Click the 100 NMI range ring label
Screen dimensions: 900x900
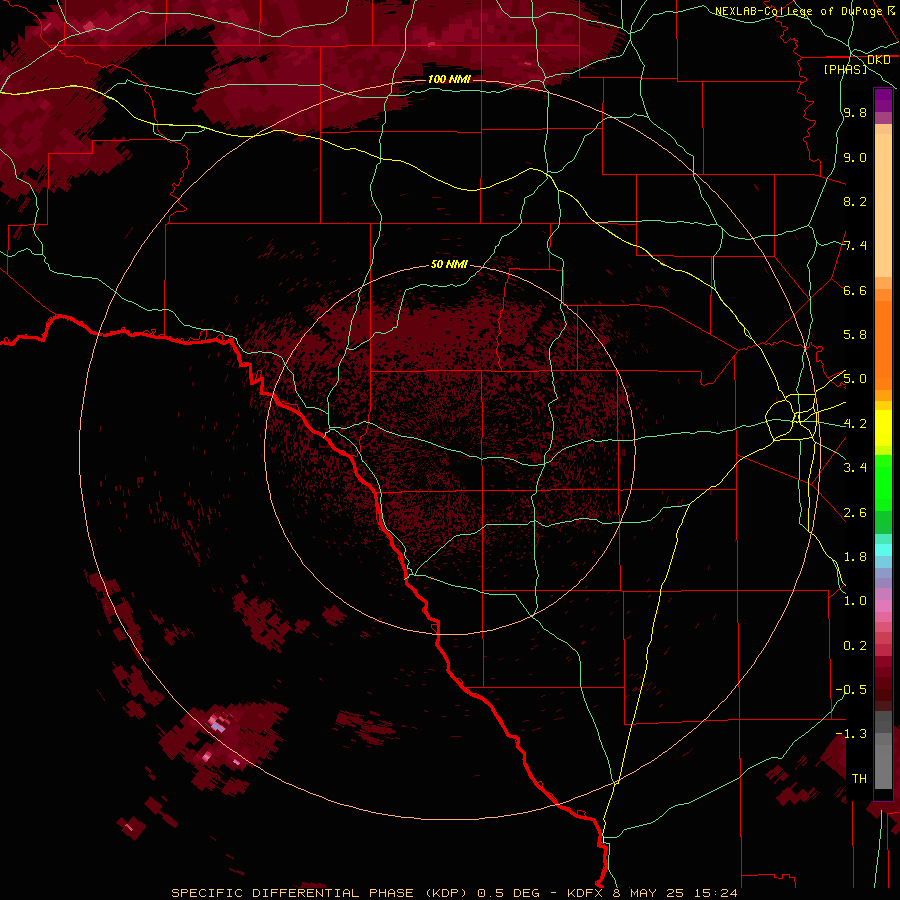coord(449,79)
